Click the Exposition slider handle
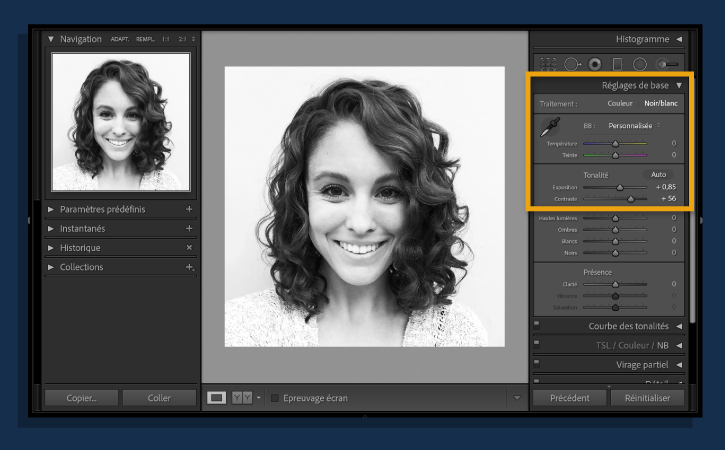Viewport: 725px width, 450px height. 620,187
